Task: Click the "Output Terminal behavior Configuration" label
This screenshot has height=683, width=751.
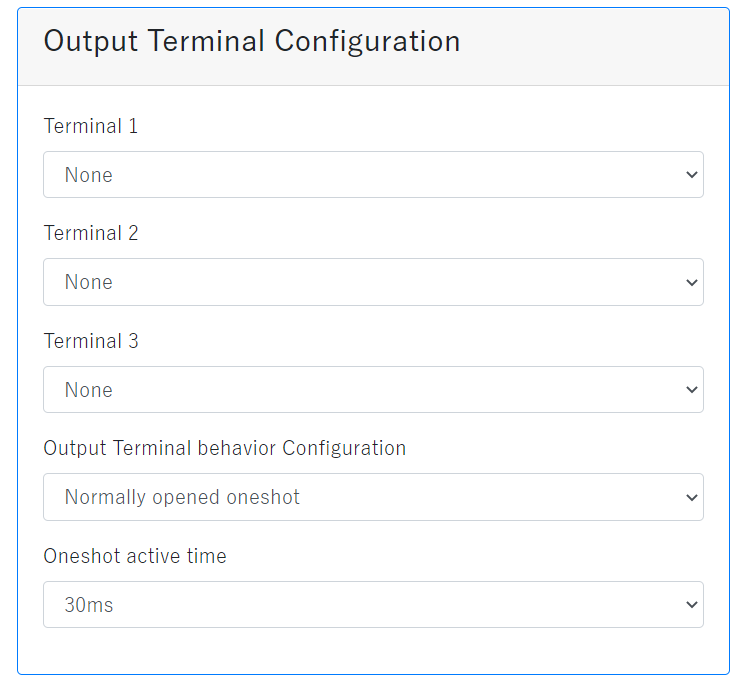Action: point(224,448)
